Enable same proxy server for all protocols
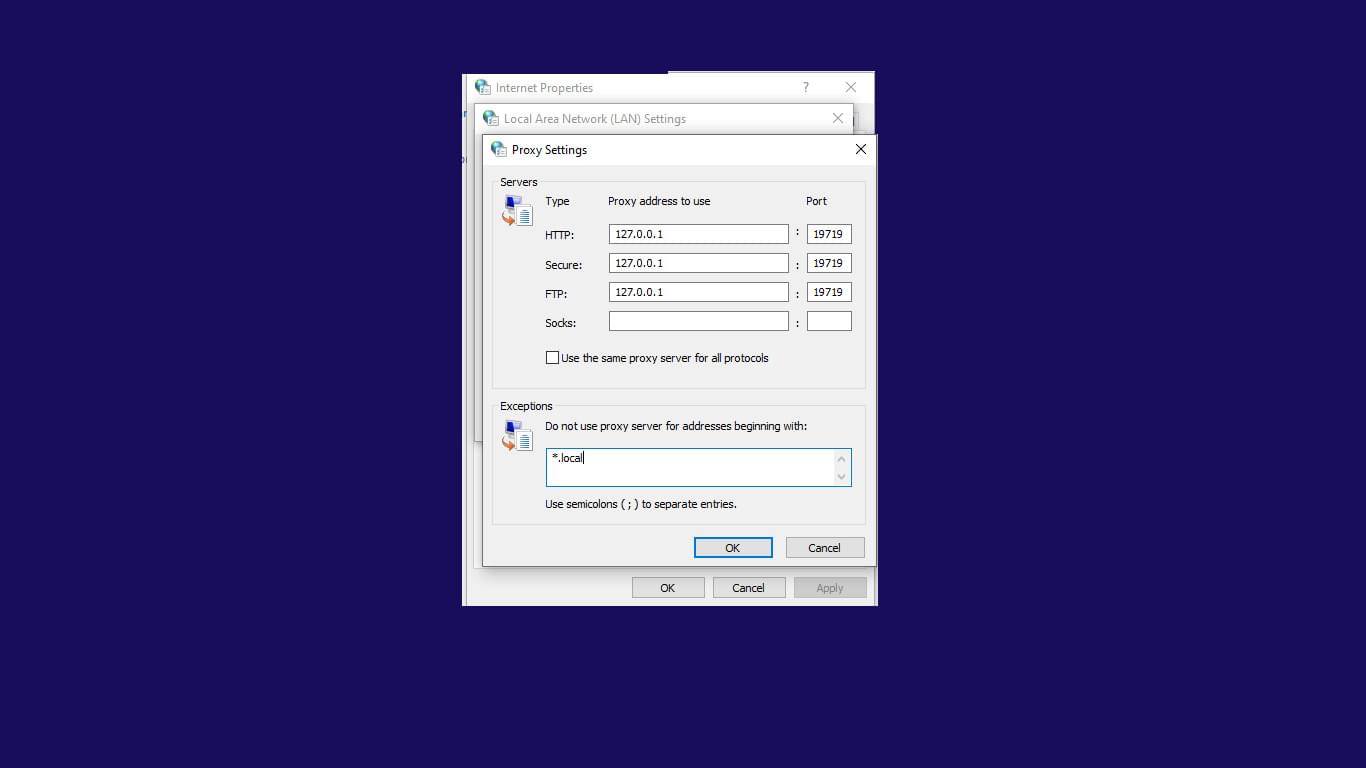 tap(552, 357)
